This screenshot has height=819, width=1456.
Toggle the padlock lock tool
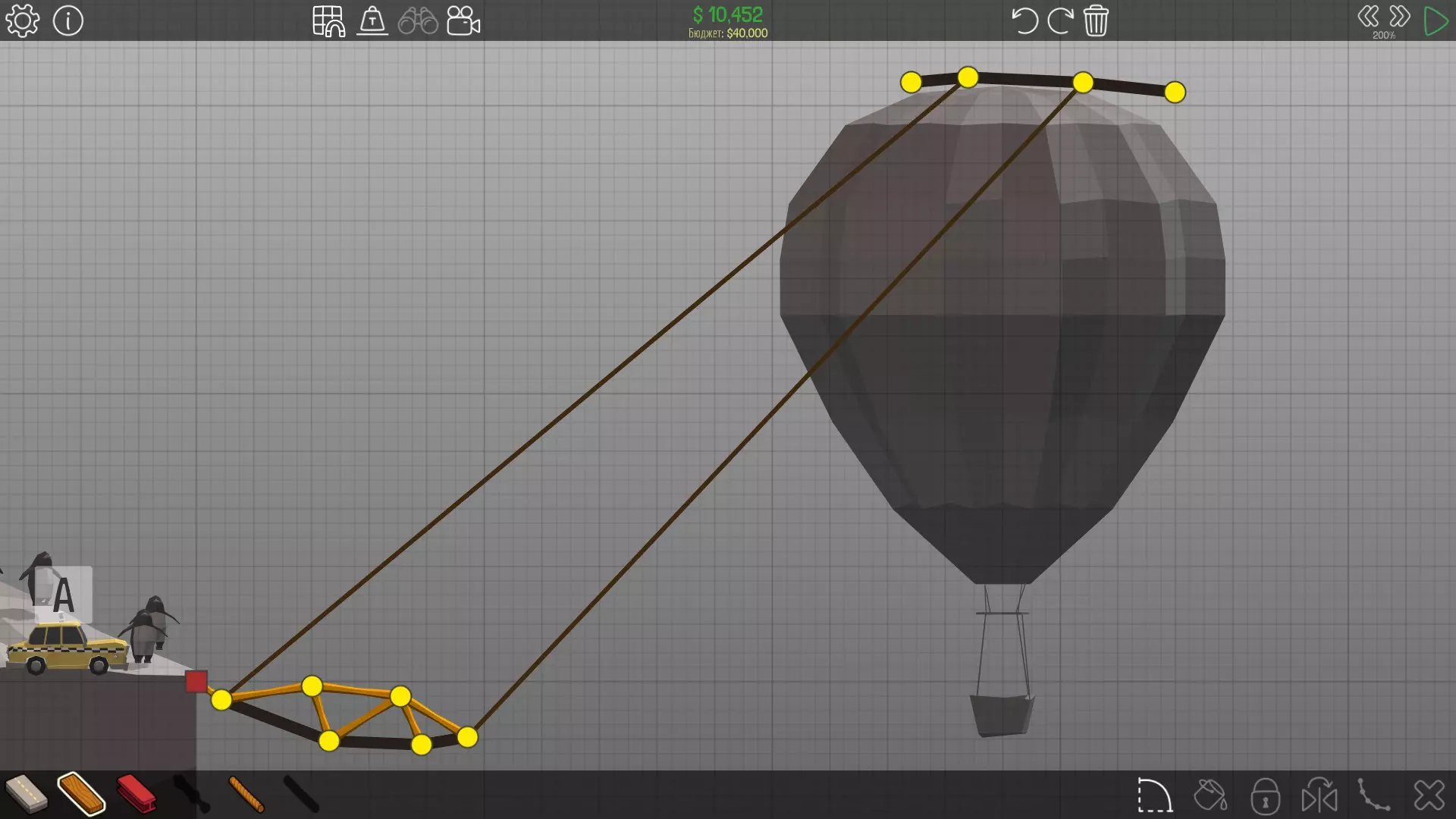pos(1265,795)
